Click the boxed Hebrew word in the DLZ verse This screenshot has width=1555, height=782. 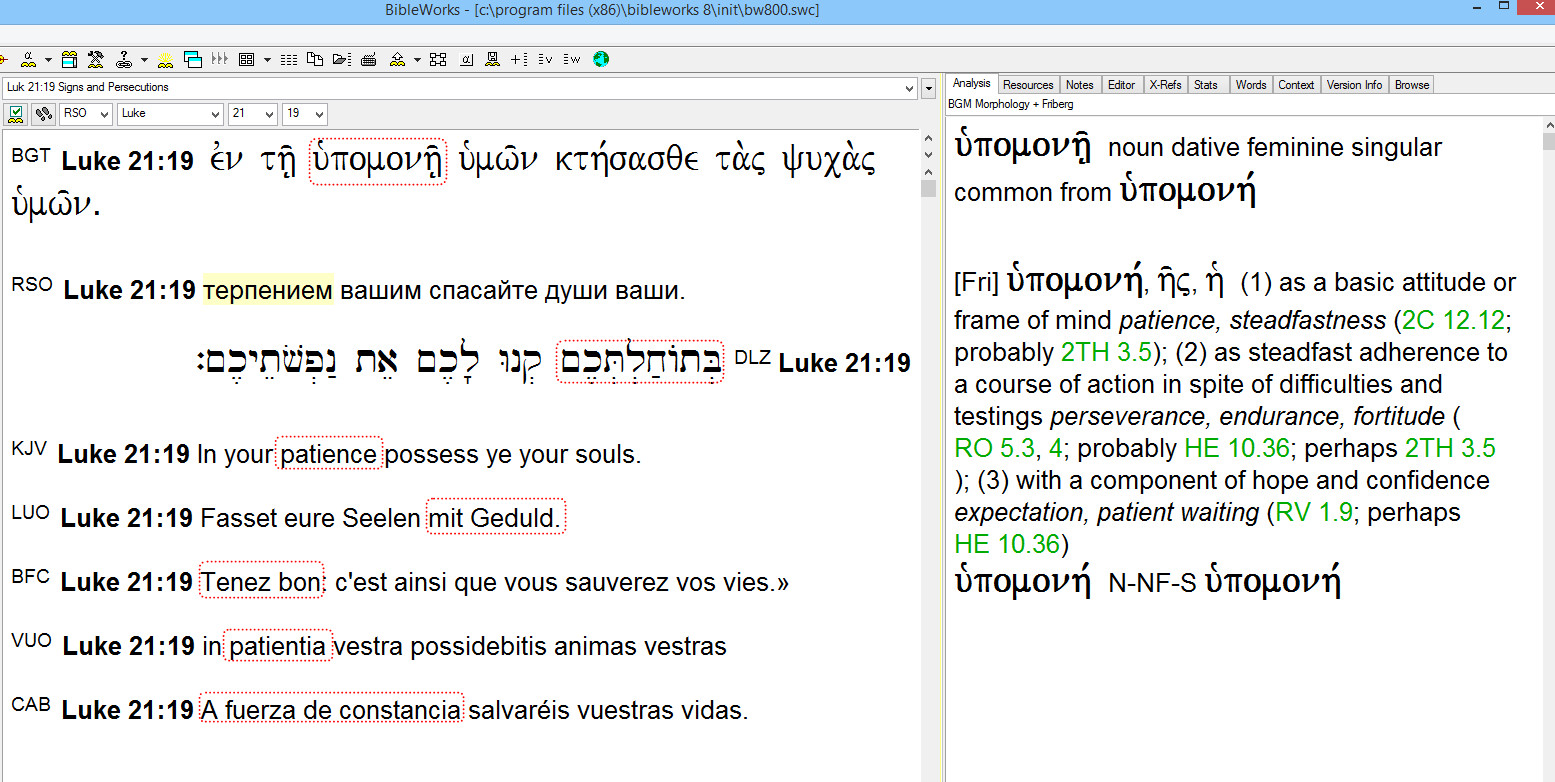pos(639,362)
